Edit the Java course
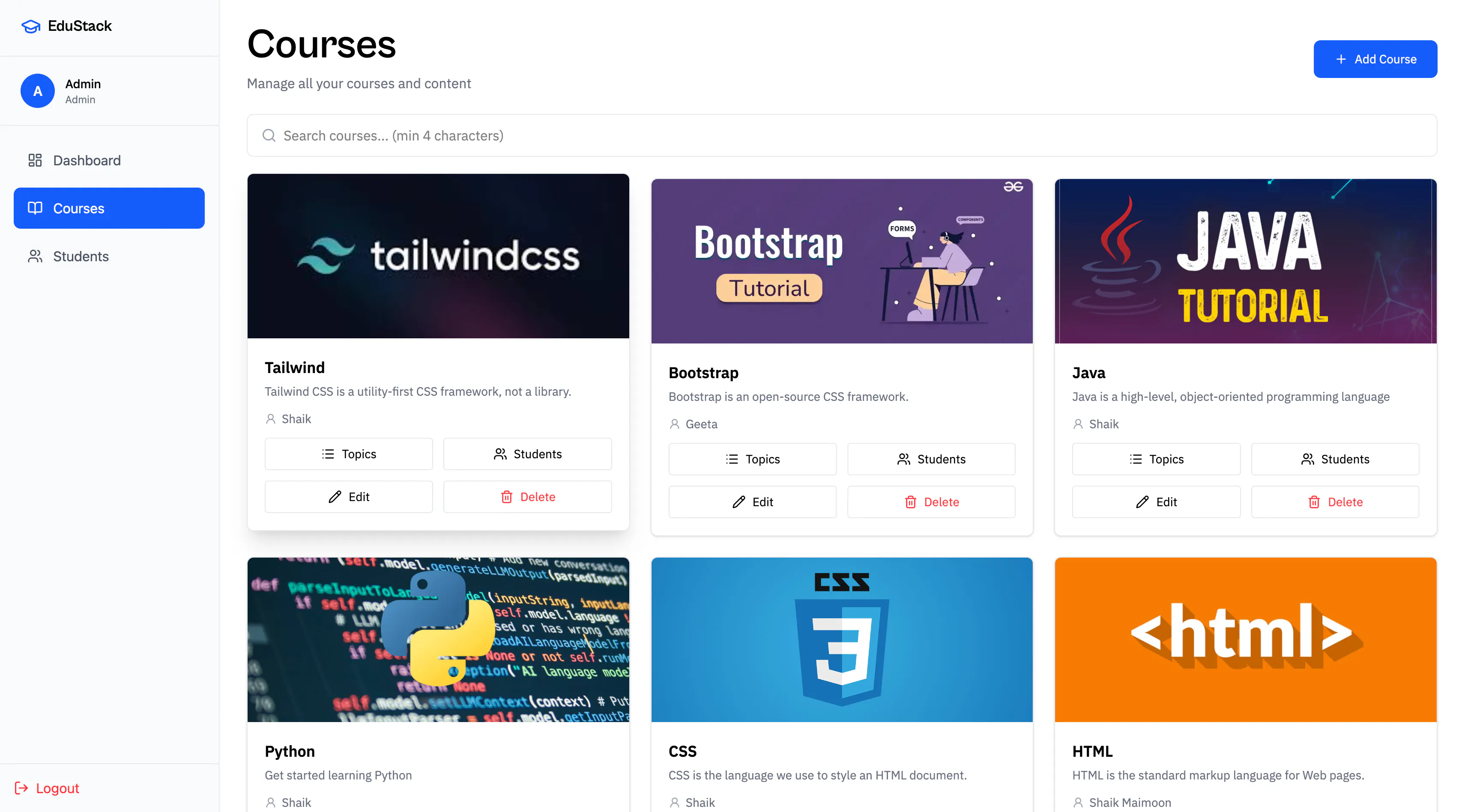 pyautogui.click(x=1156, y=502)
